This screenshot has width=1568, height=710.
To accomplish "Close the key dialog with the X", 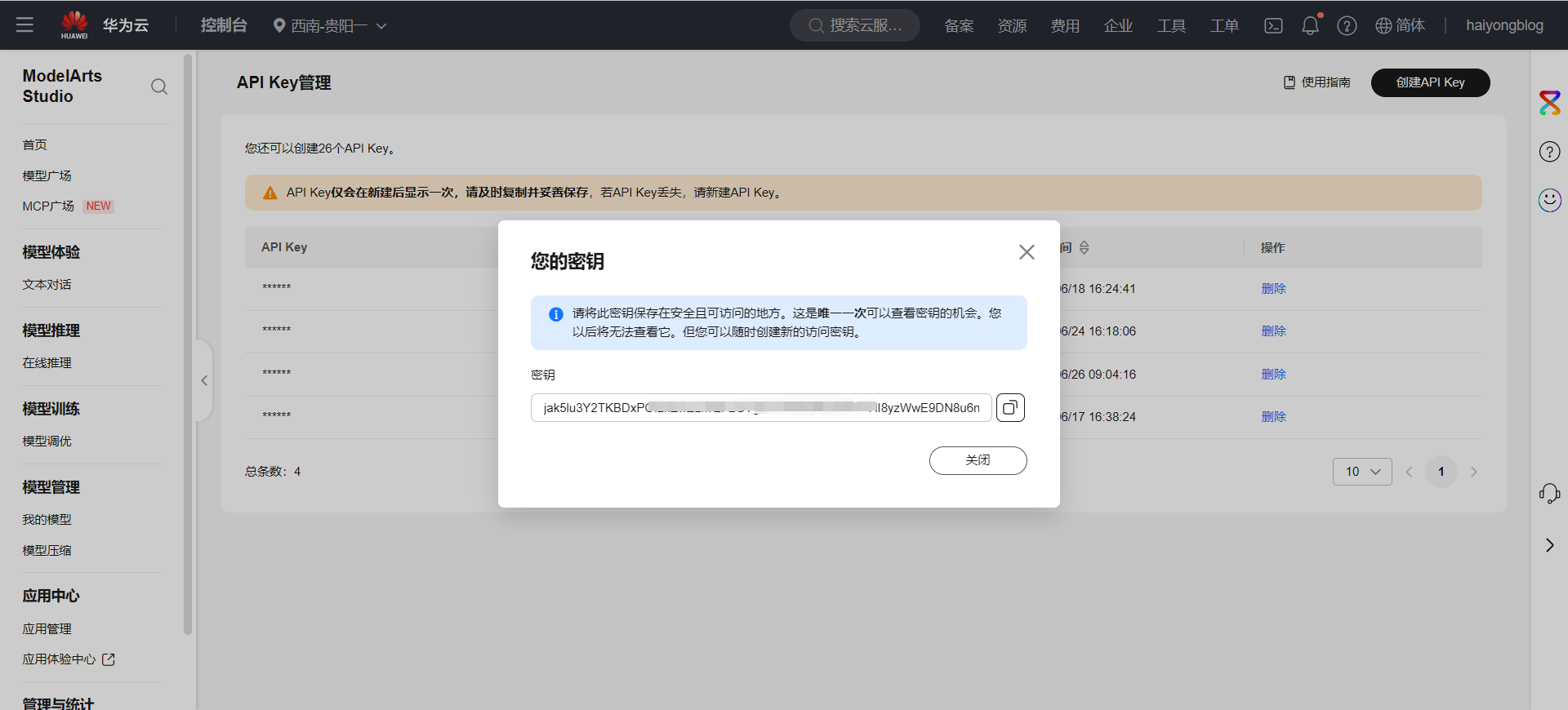I will [x=1027, y=252].
